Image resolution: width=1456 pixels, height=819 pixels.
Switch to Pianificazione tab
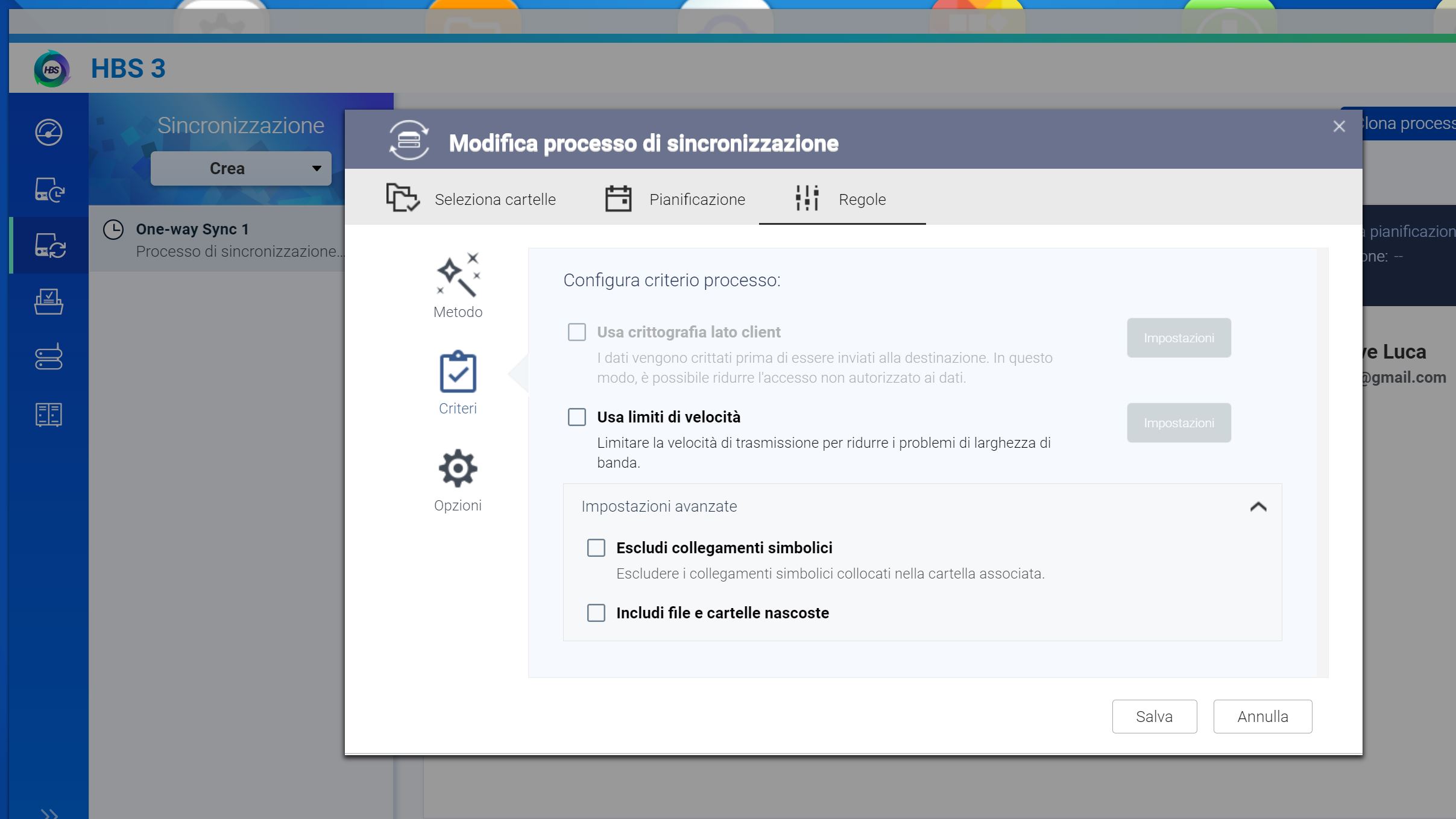tap(675, 199)
